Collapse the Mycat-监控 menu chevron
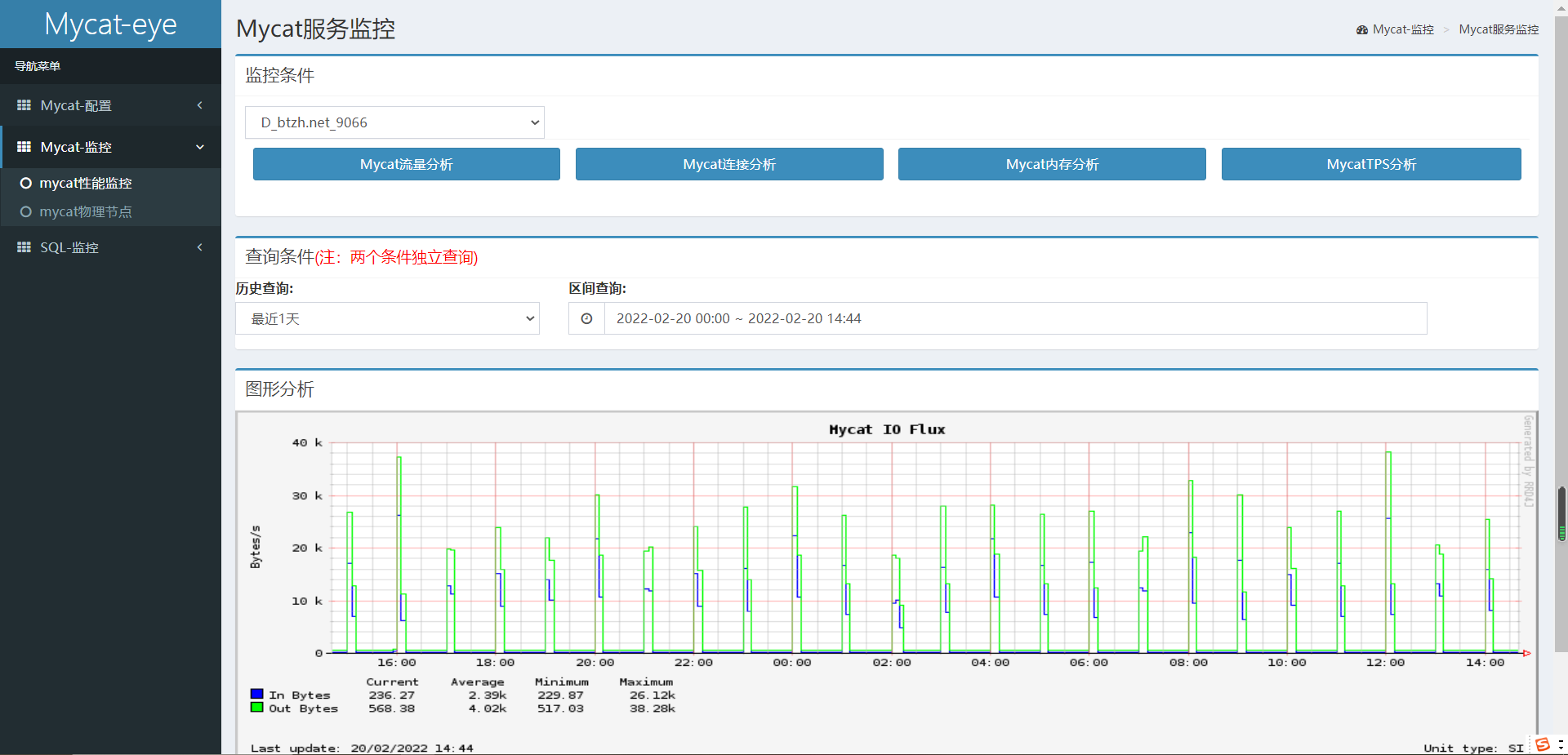 (x=200, y=147)
